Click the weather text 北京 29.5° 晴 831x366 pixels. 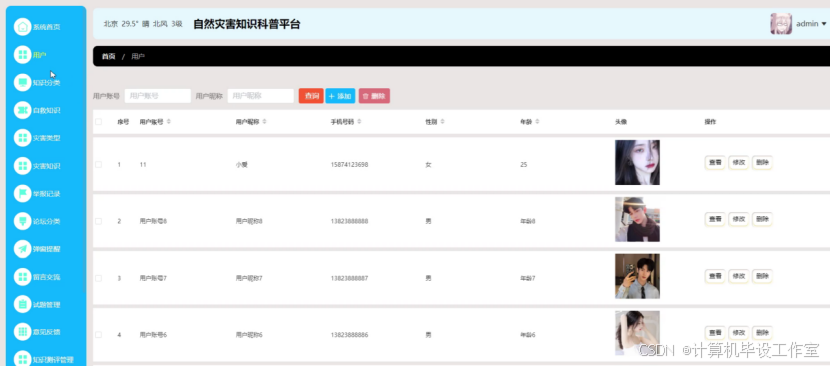pyautogui.click(x=127, y=24)
